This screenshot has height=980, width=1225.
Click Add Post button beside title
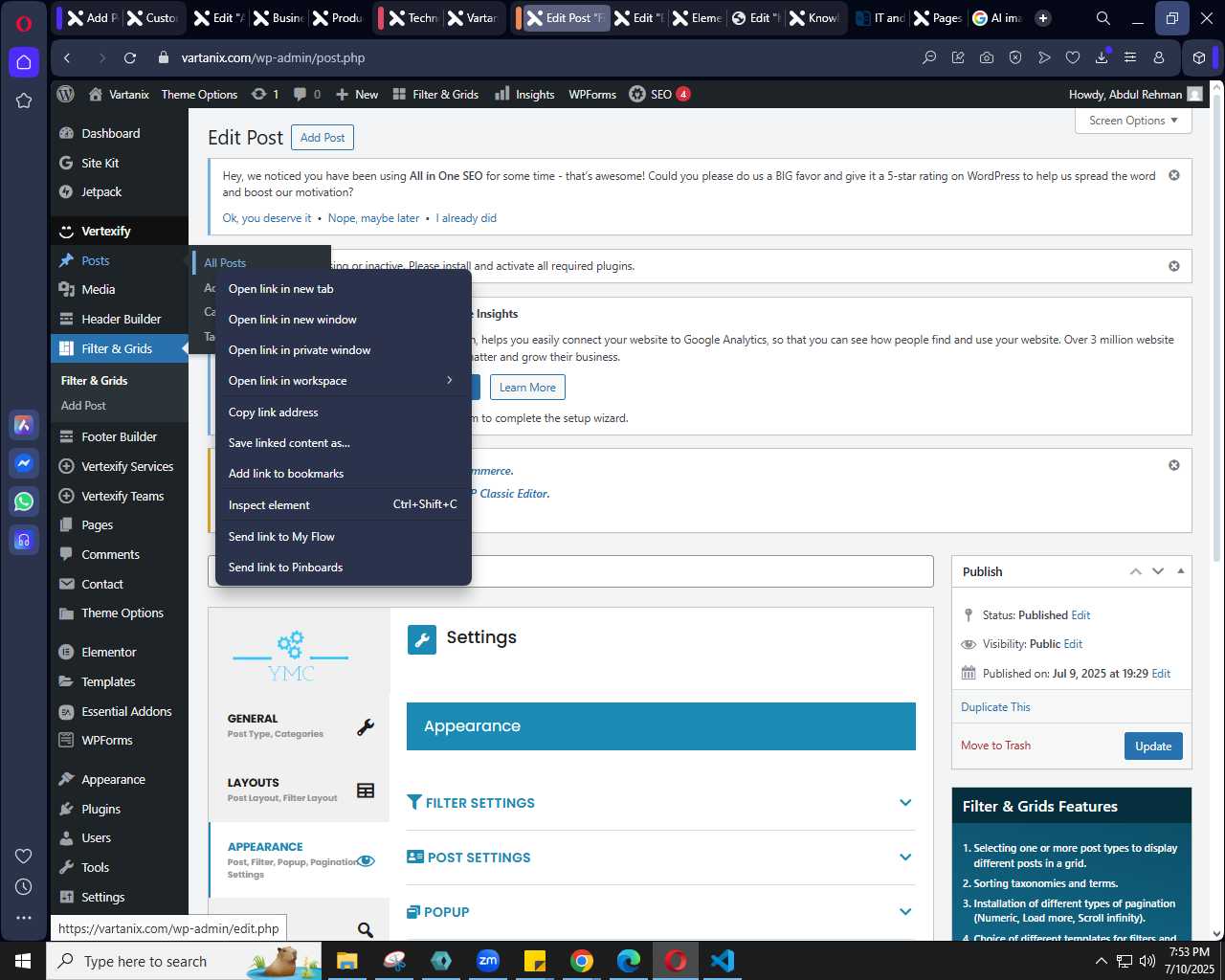323,138
